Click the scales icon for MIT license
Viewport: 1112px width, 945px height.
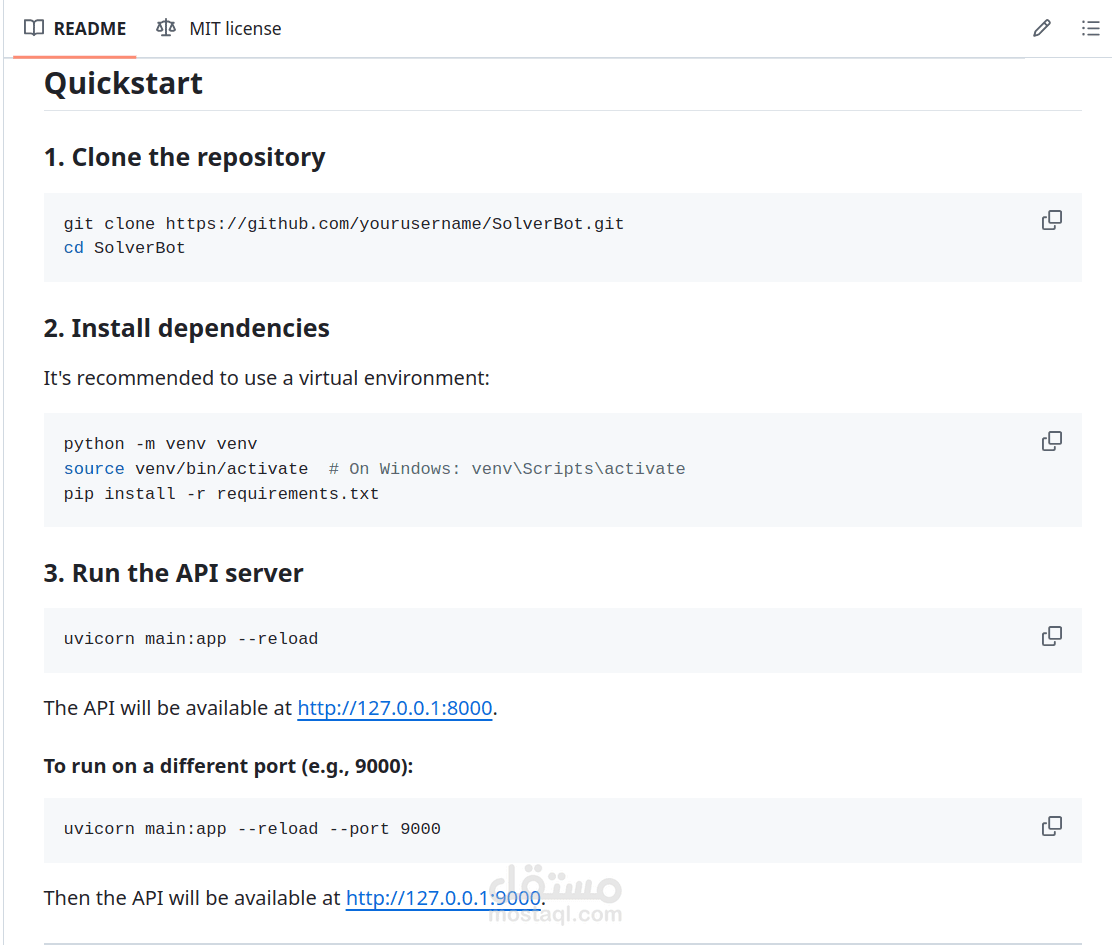pos(166,28)
